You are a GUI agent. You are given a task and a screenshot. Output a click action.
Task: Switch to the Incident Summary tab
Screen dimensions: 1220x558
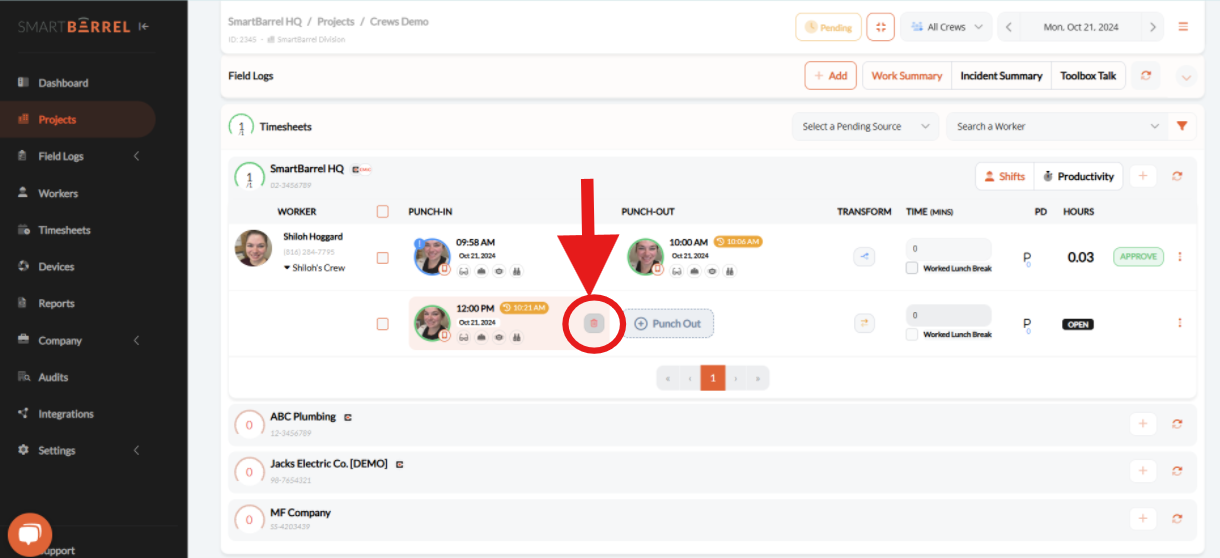click(x=1001, y=76)
